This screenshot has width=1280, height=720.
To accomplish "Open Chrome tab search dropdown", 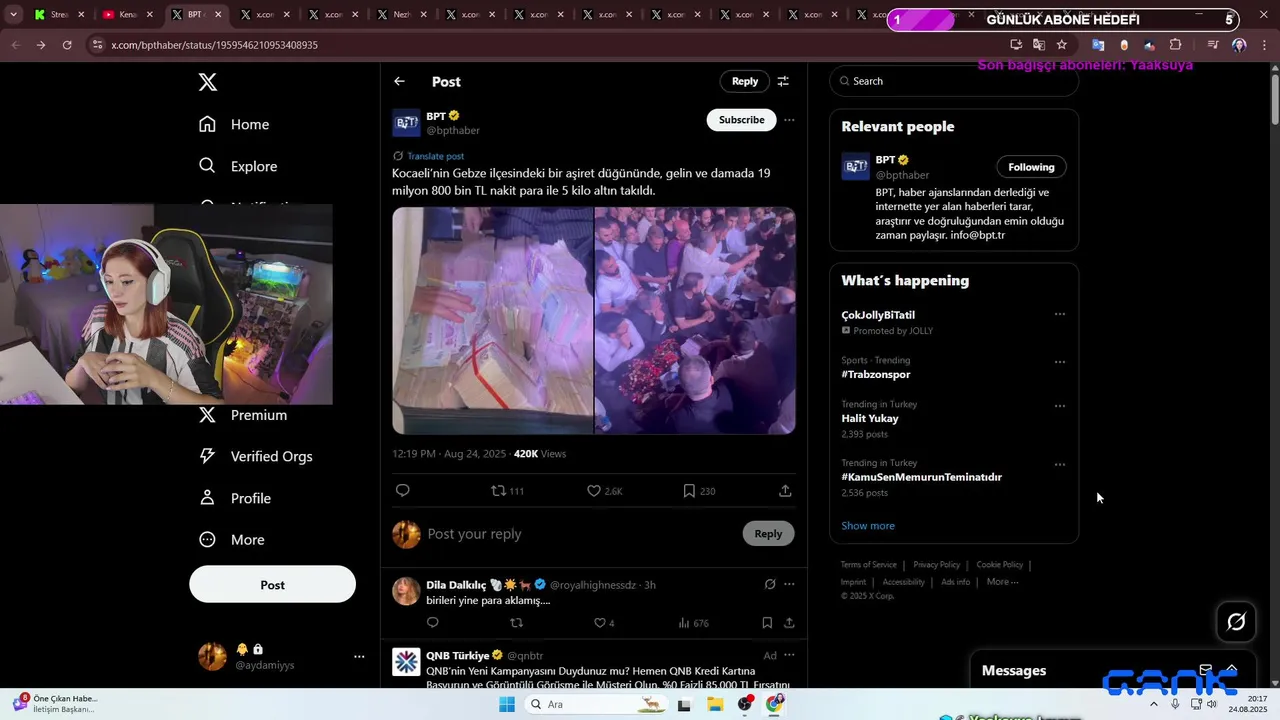I will 13,15.
